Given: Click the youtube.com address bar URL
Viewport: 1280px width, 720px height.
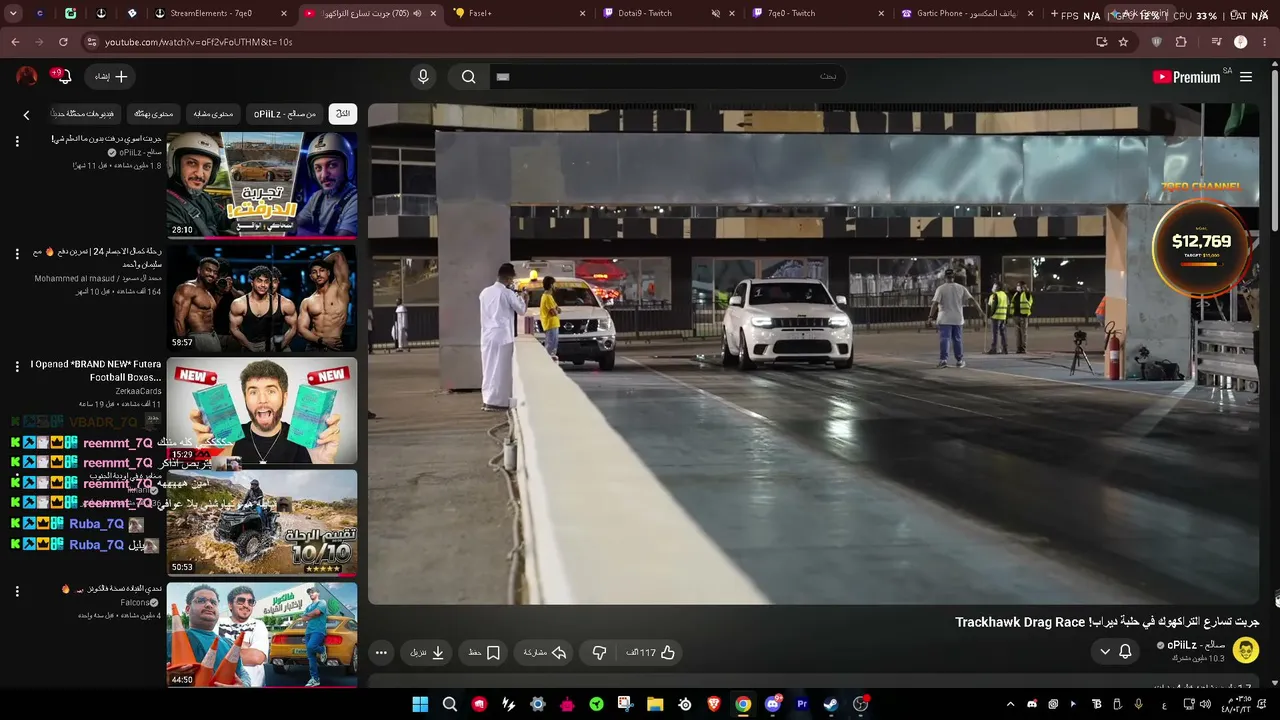Looking at the screenshot, I should point(198,42).
